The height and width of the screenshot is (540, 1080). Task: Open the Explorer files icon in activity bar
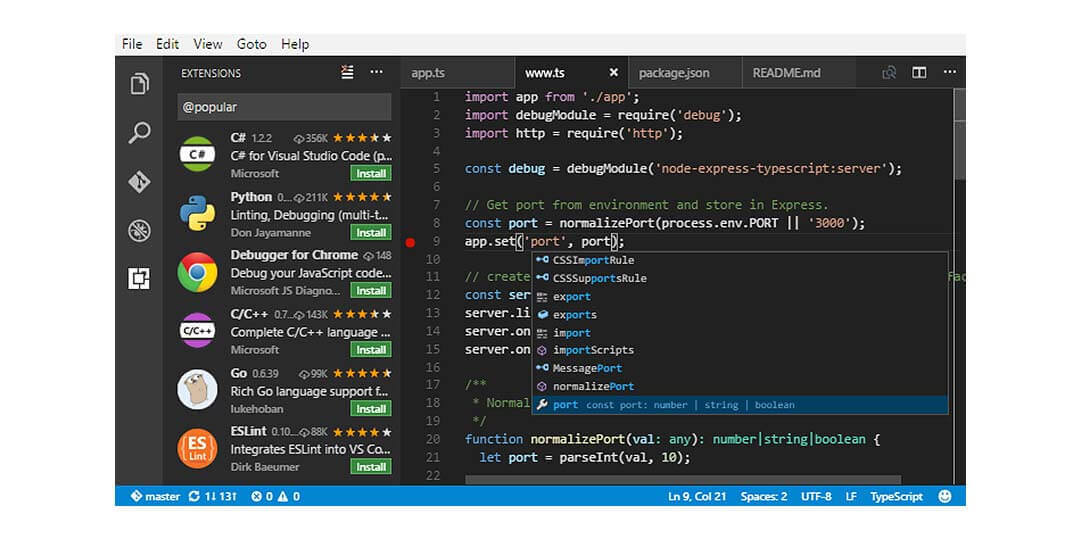139,84
